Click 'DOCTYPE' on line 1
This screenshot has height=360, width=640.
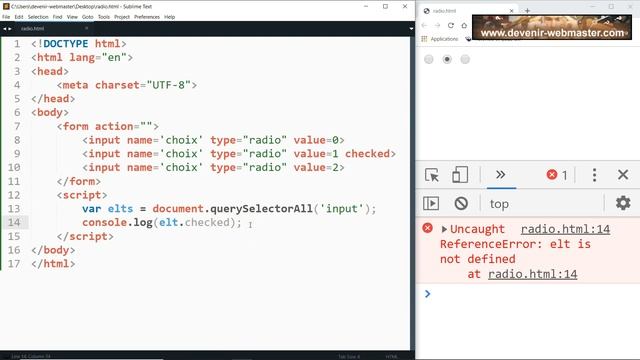click(65, 44)
